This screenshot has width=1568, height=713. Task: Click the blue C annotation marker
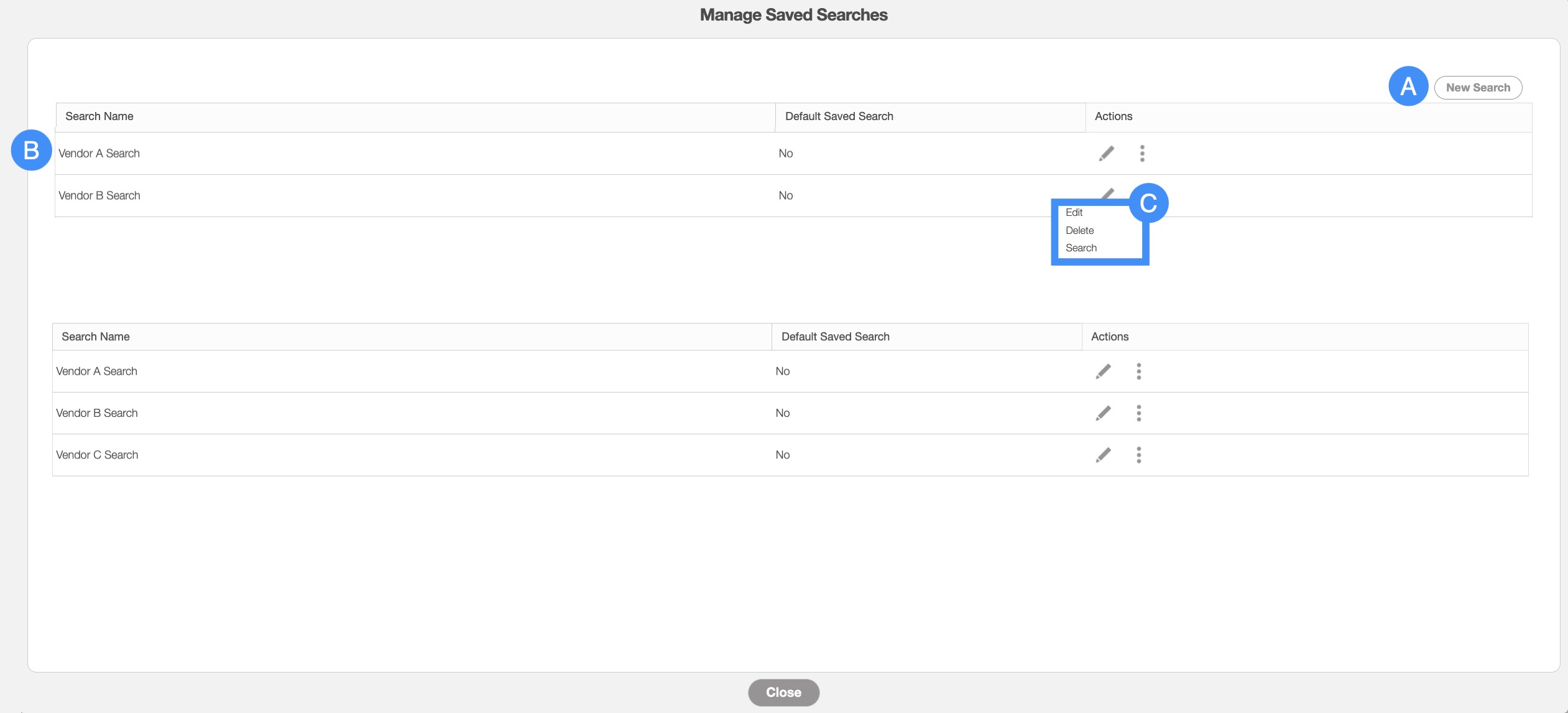[x=1148, y=203]
